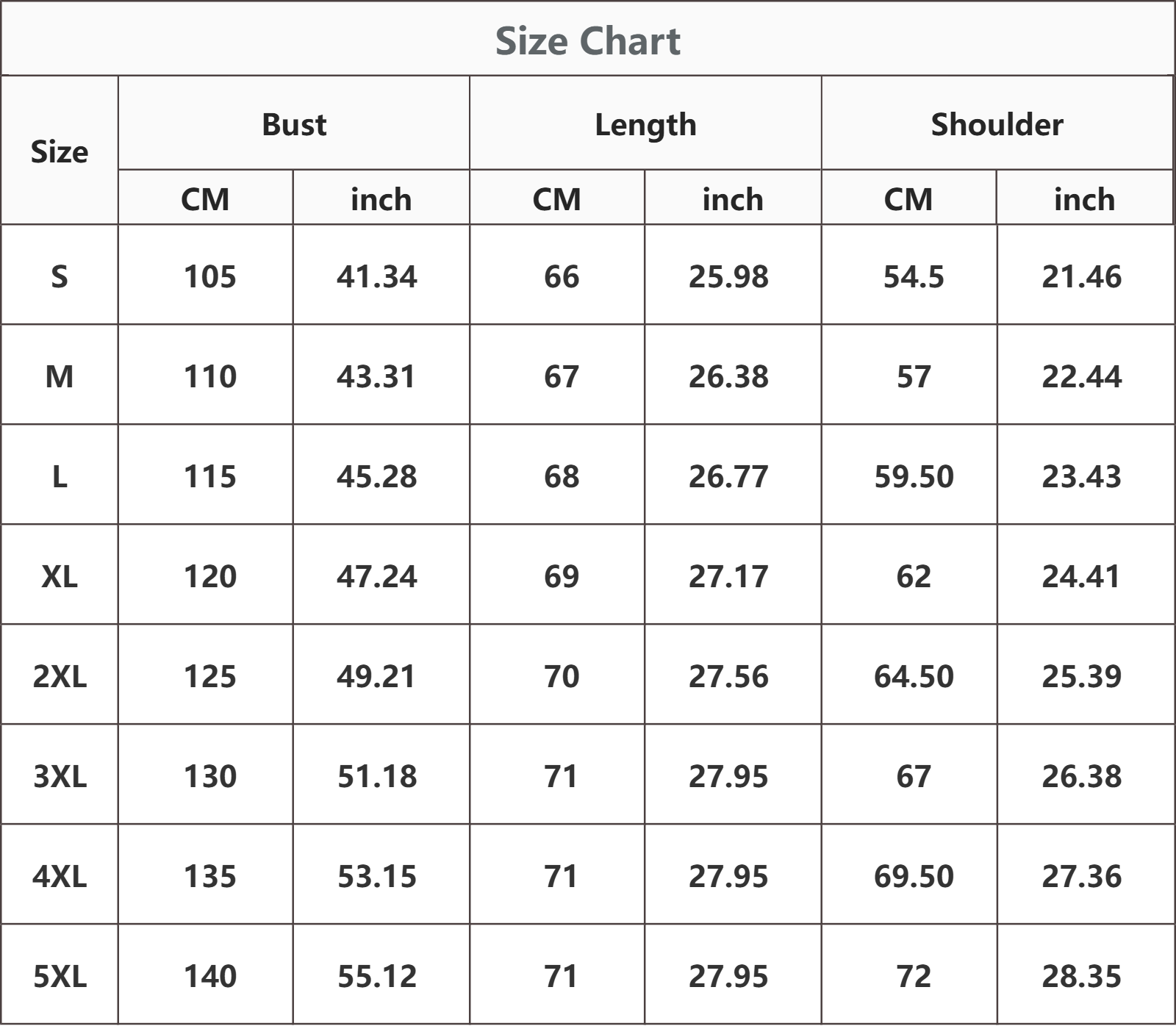Select bust value 105 for size S

click(206, 275)
